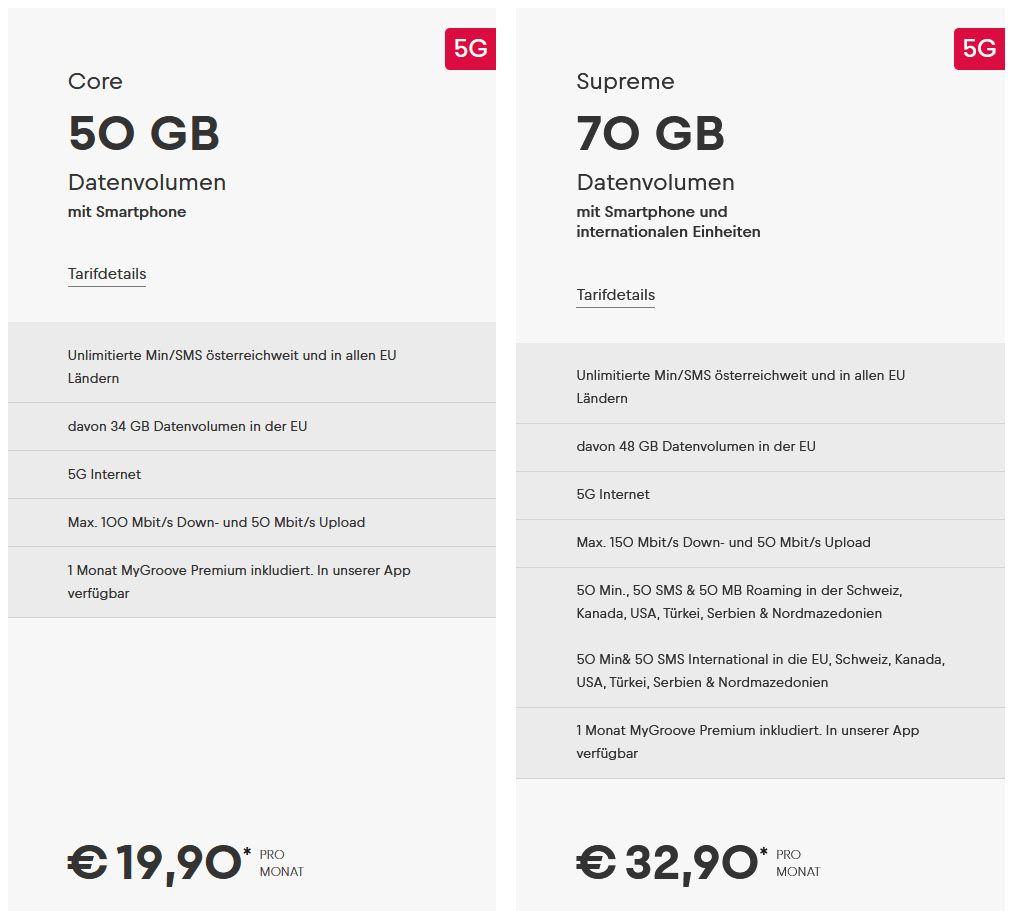1012x911 pixels.
Task: Click the 50 GB data volume heading
Action: click(144, 134)
